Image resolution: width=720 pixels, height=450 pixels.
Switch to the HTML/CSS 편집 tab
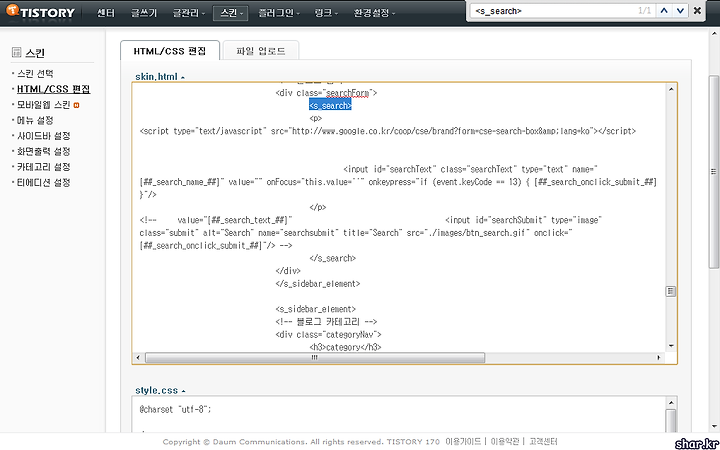(x=170, y=51)
